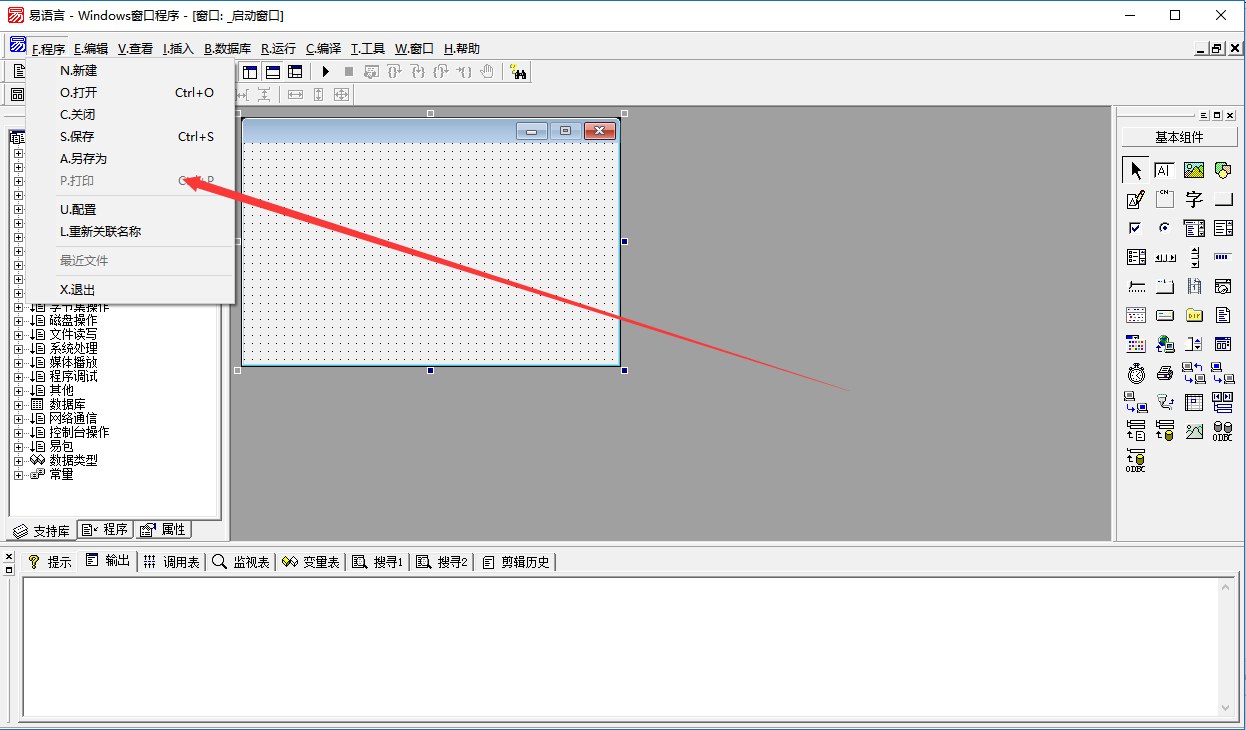Select the label component marked 字

coord(1194,199)
